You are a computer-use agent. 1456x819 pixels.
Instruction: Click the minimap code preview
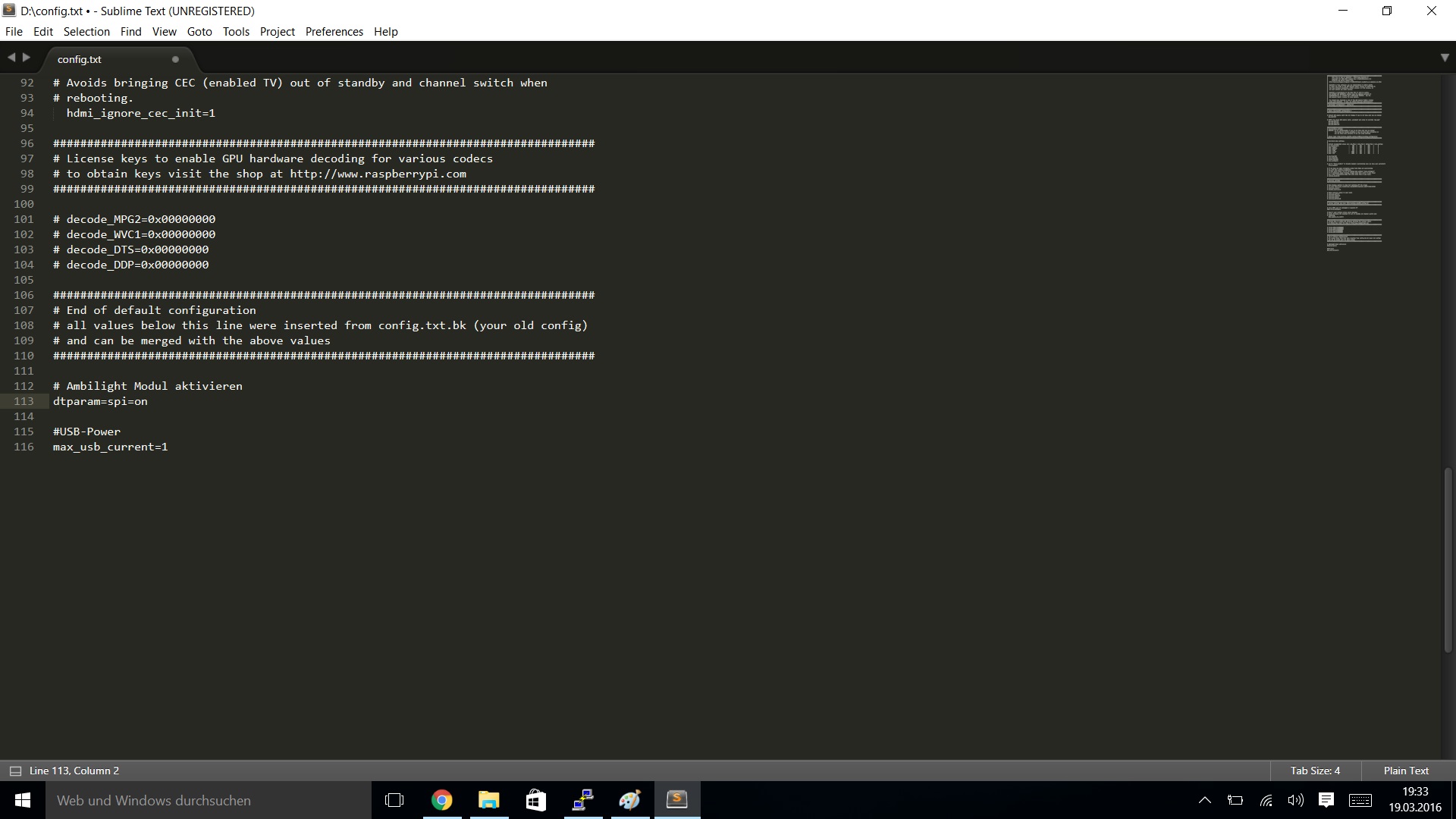[1354, 163]
